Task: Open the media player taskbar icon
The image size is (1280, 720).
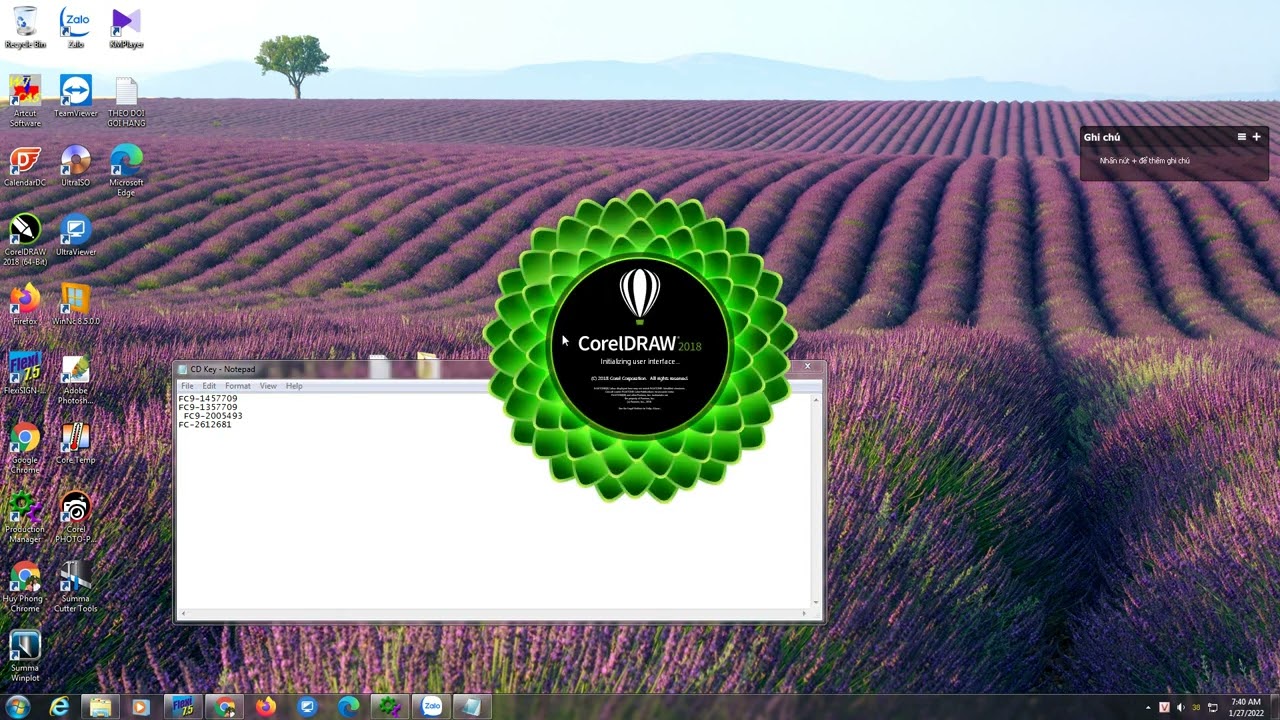Action: (x=140, y=707)
